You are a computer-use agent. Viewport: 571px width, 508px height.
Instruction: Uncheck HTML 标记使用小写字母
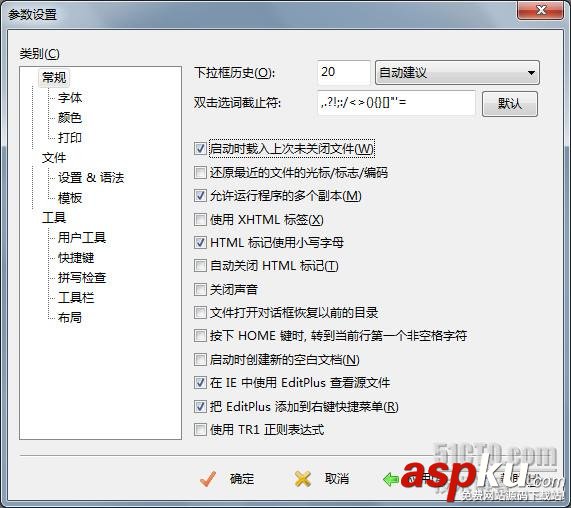coord(200,242)
